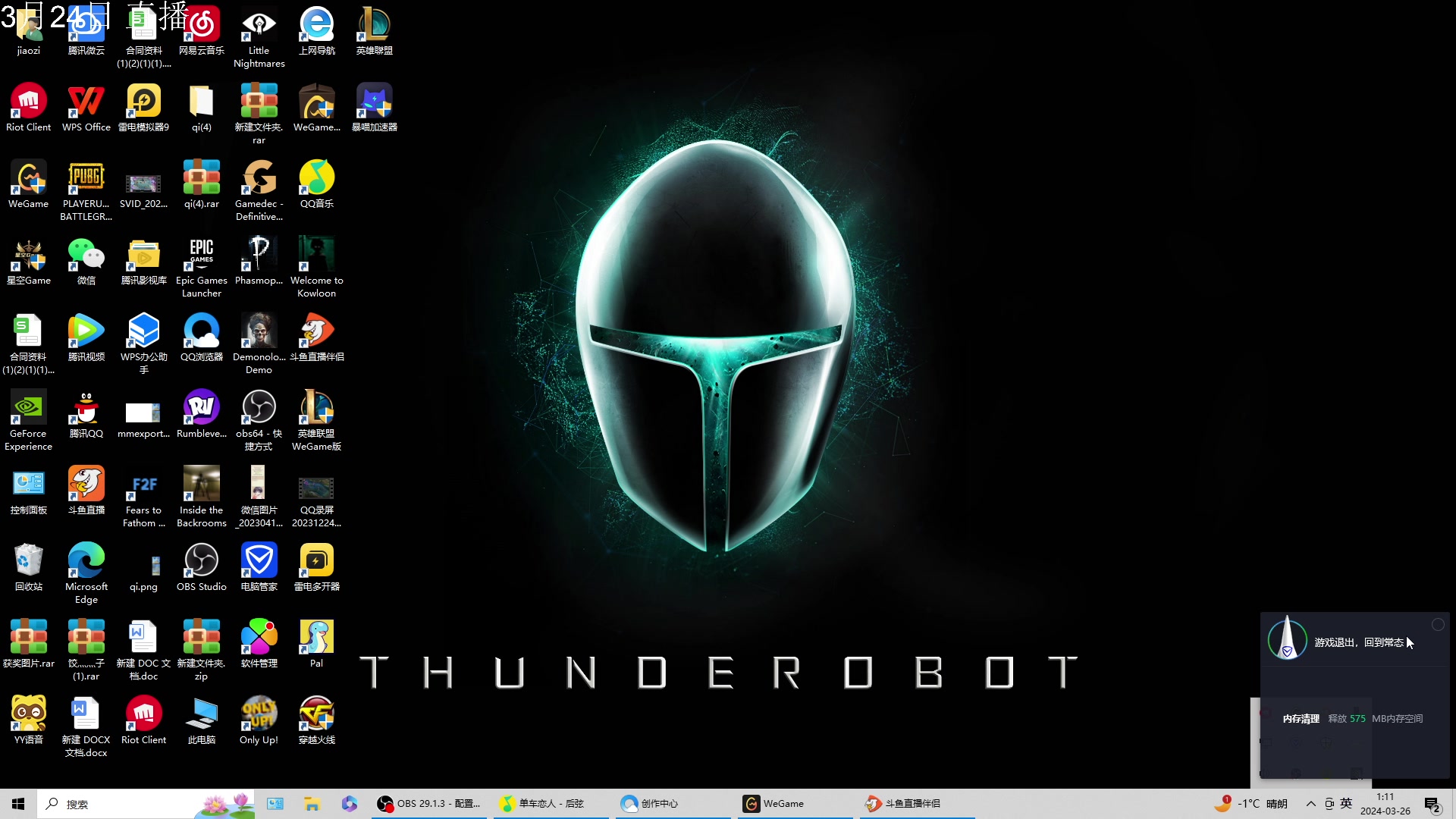
Task: Open File Explorer from the taskbar
Action: coord(312,804)
